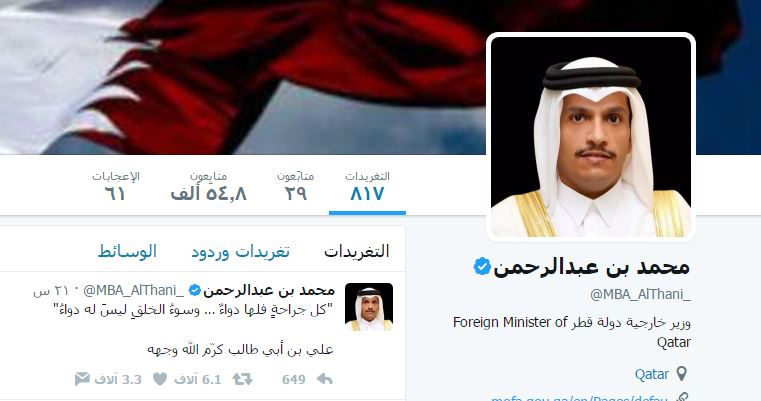This screenshot has height=401, width=761.
Task: Click the reply arrow icon on the tweet
Action: coord(324,379)
